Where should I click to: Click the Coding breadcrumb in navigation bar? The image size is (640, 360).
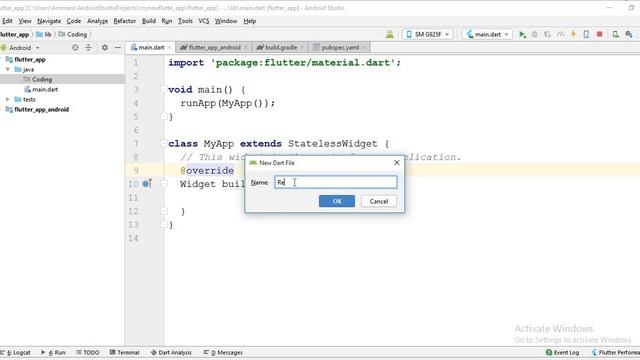73,34
